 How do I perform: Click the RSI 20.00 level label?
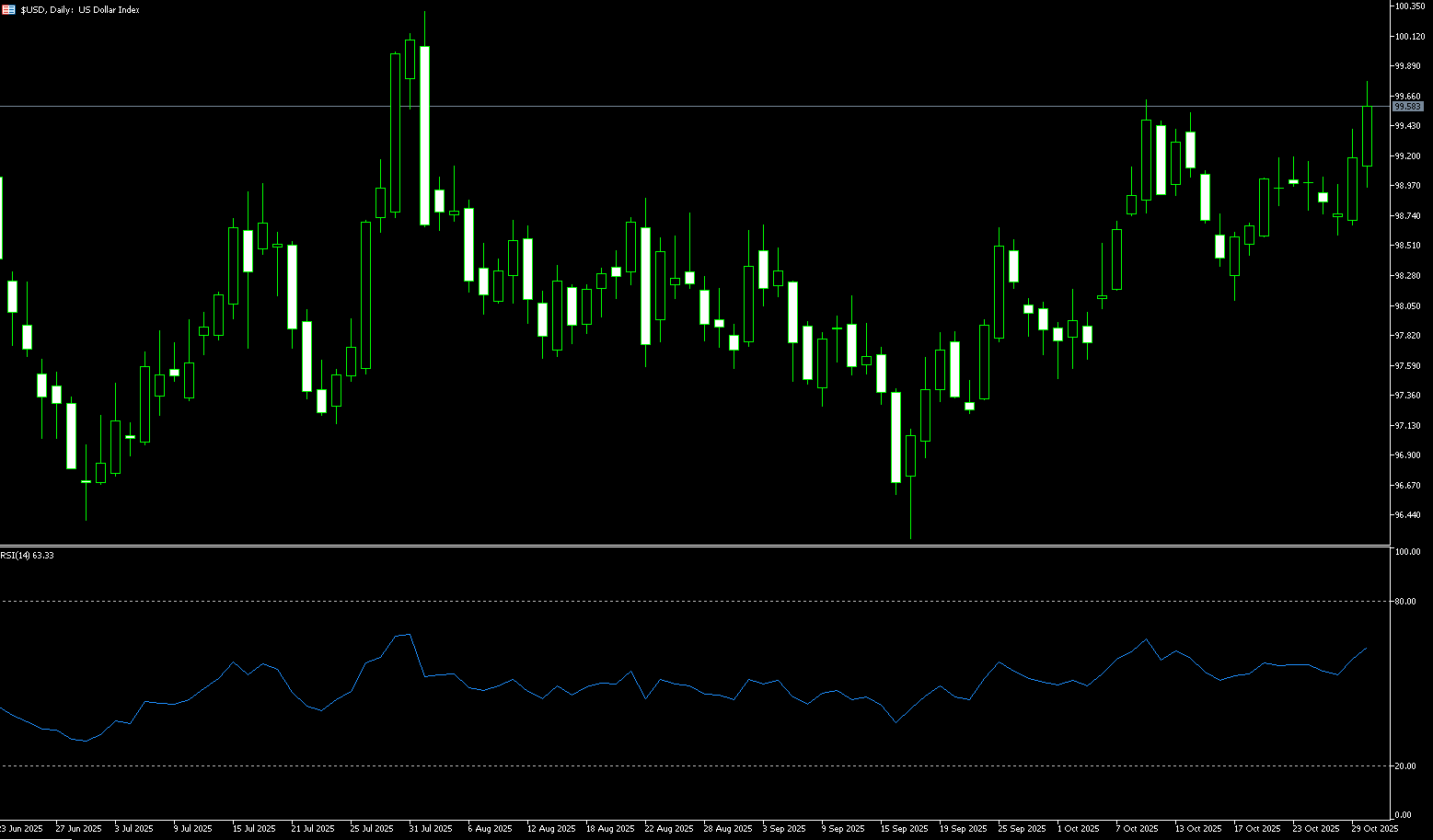pyautogui.click(x=1405, y=766)
